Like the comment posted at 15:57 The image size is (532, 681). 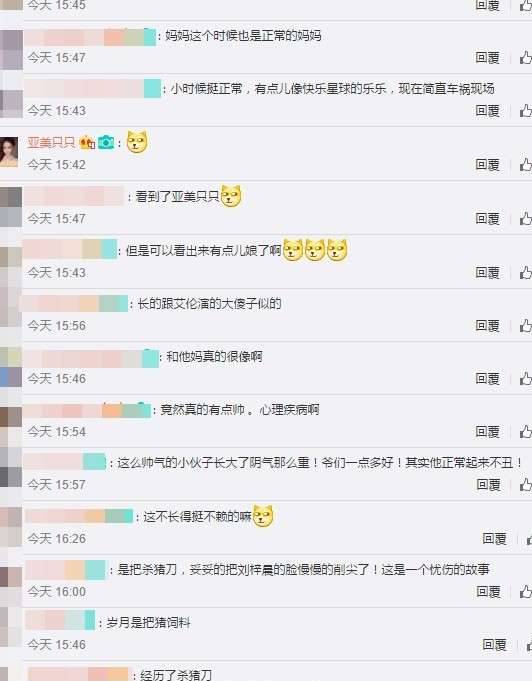tap(526, 485)
